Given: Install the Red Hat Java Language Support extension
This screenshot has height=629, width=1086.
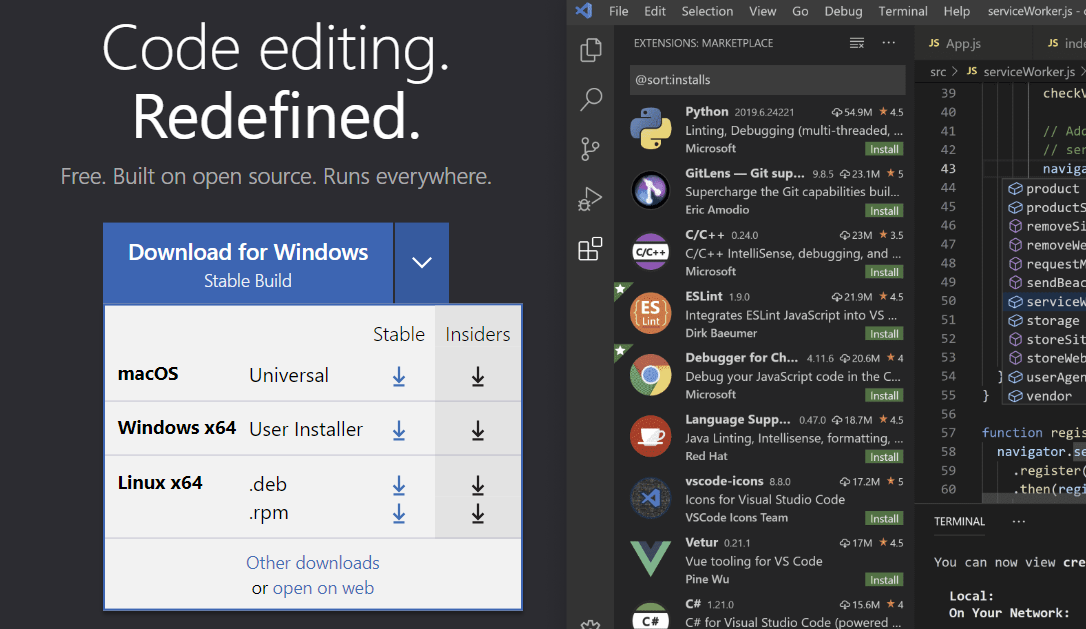Looking at the screenshot, I should (x=884, y=457).
